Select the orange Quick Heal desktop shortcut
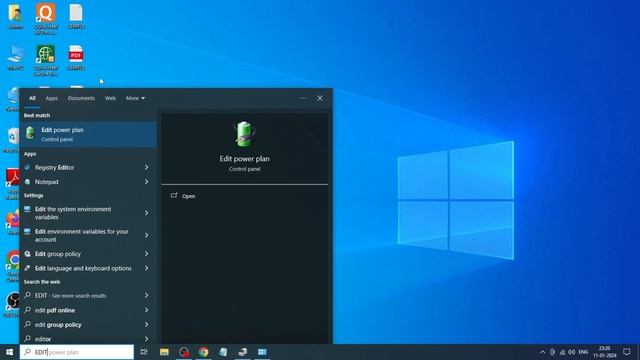The height and width of the screenshot is (360, 640). [x=46, y=18]
